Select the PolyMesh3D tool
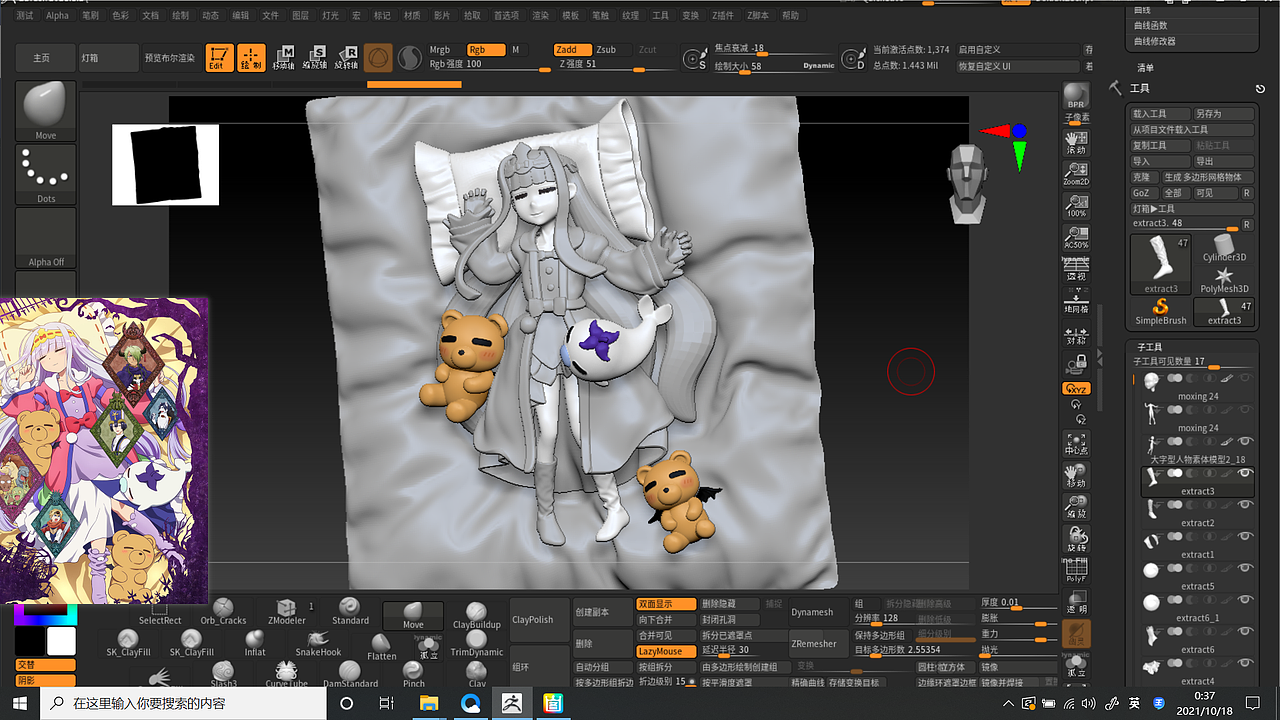The width and height of the screenshot is (1280, 720). [x=1223, y=280]
